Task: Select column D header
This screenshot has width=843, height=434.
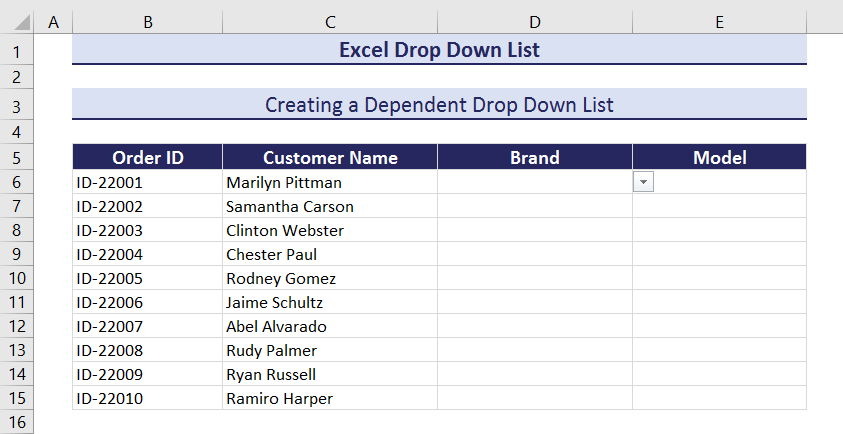Action: (x=534, y=22)
